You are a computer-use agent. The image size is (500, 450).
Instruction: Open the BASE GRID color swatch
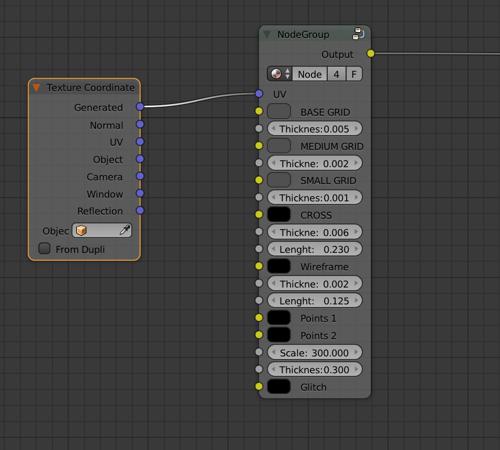(x=279, y=111)
